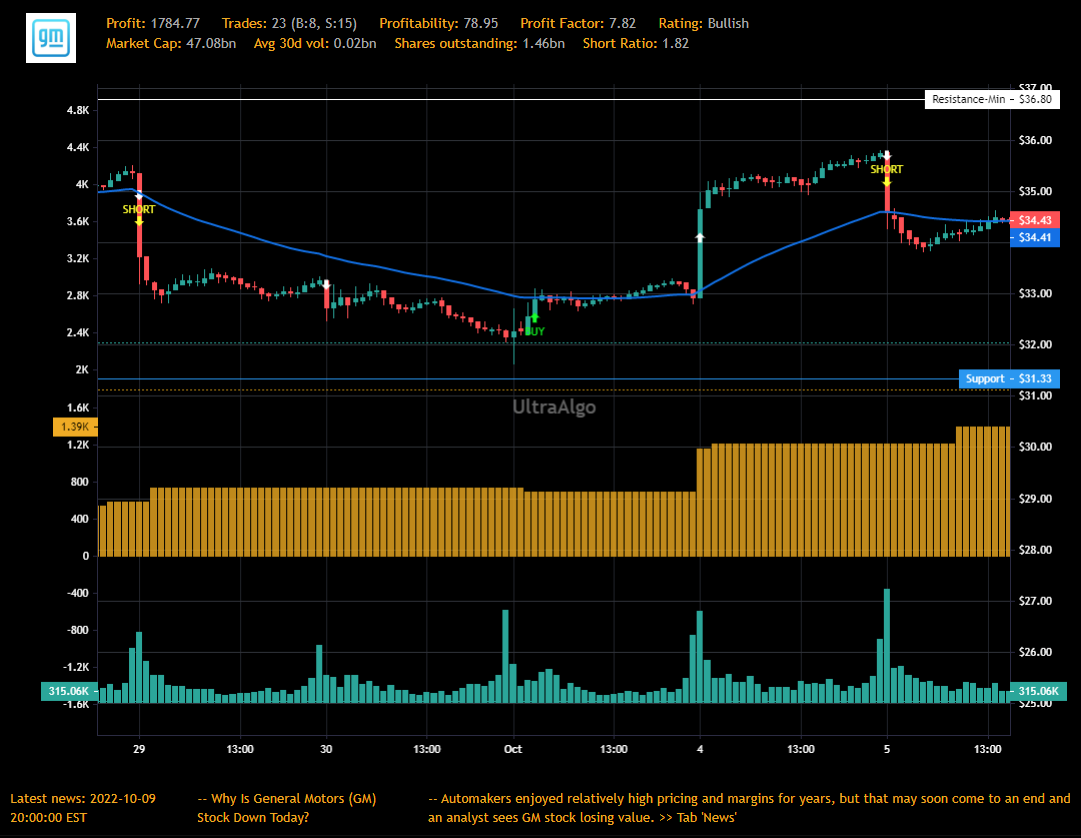This screenshot has width=1081, height=838.
Task: Click the 29 date label on time axis
Action: [139, 749]
